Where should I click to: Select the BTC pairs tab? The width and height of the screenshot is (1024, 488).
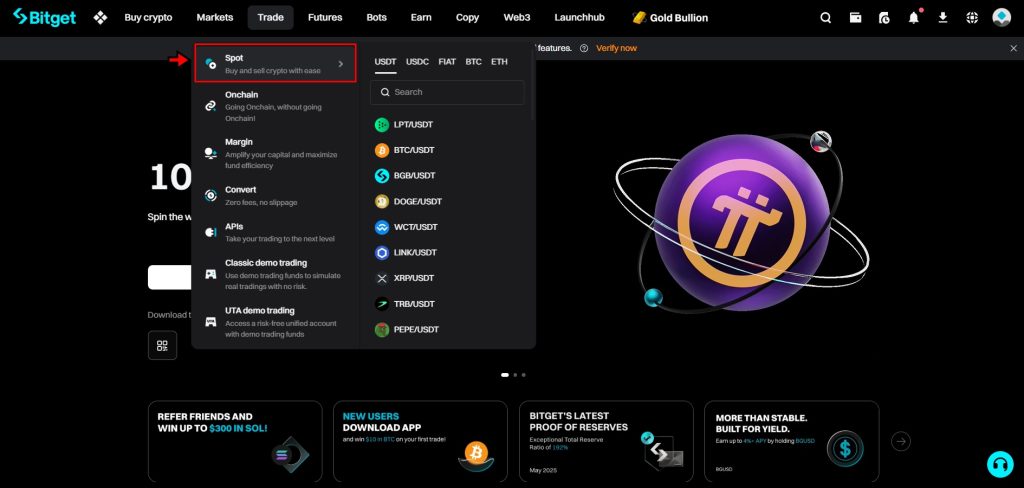pos(473,62)
